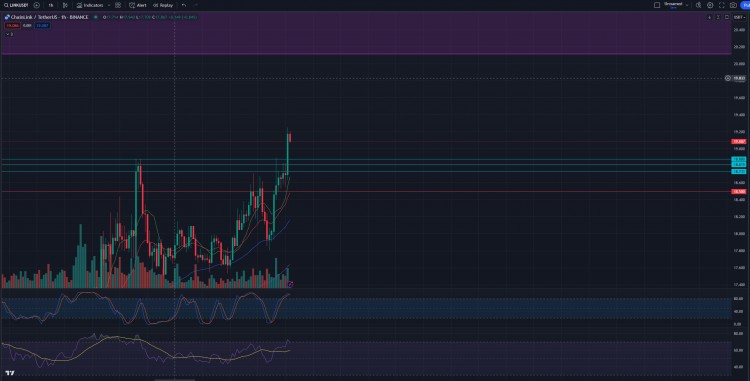The height and width of the screenshot is (381, 750).
Task: Click the red 18.500 price level label
Action: pos(739,192)
